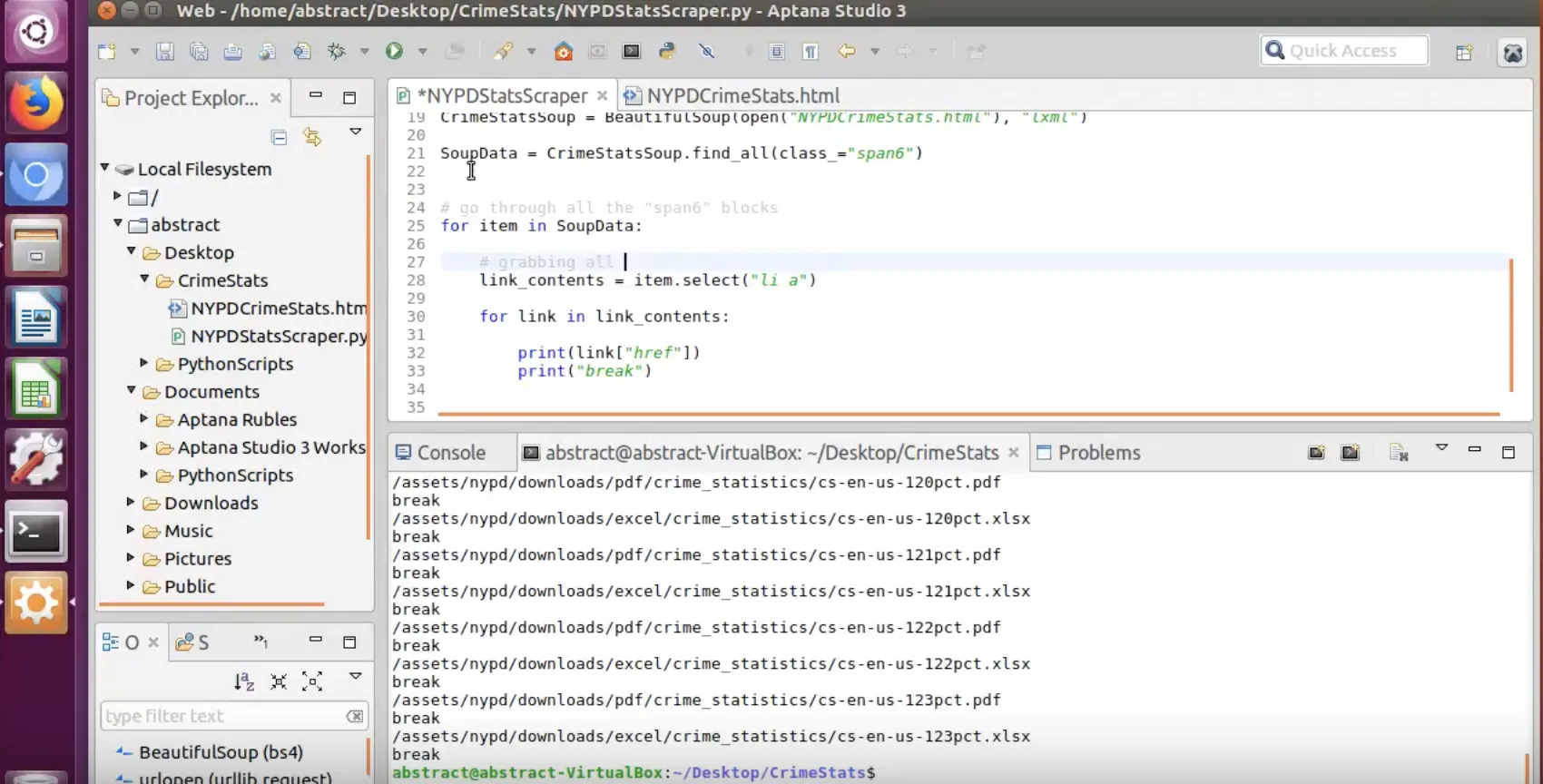Save the current file with the floppy icon
Image resolution: width=1543 pixels, height=784 pixels.
[x=164, y=52]
